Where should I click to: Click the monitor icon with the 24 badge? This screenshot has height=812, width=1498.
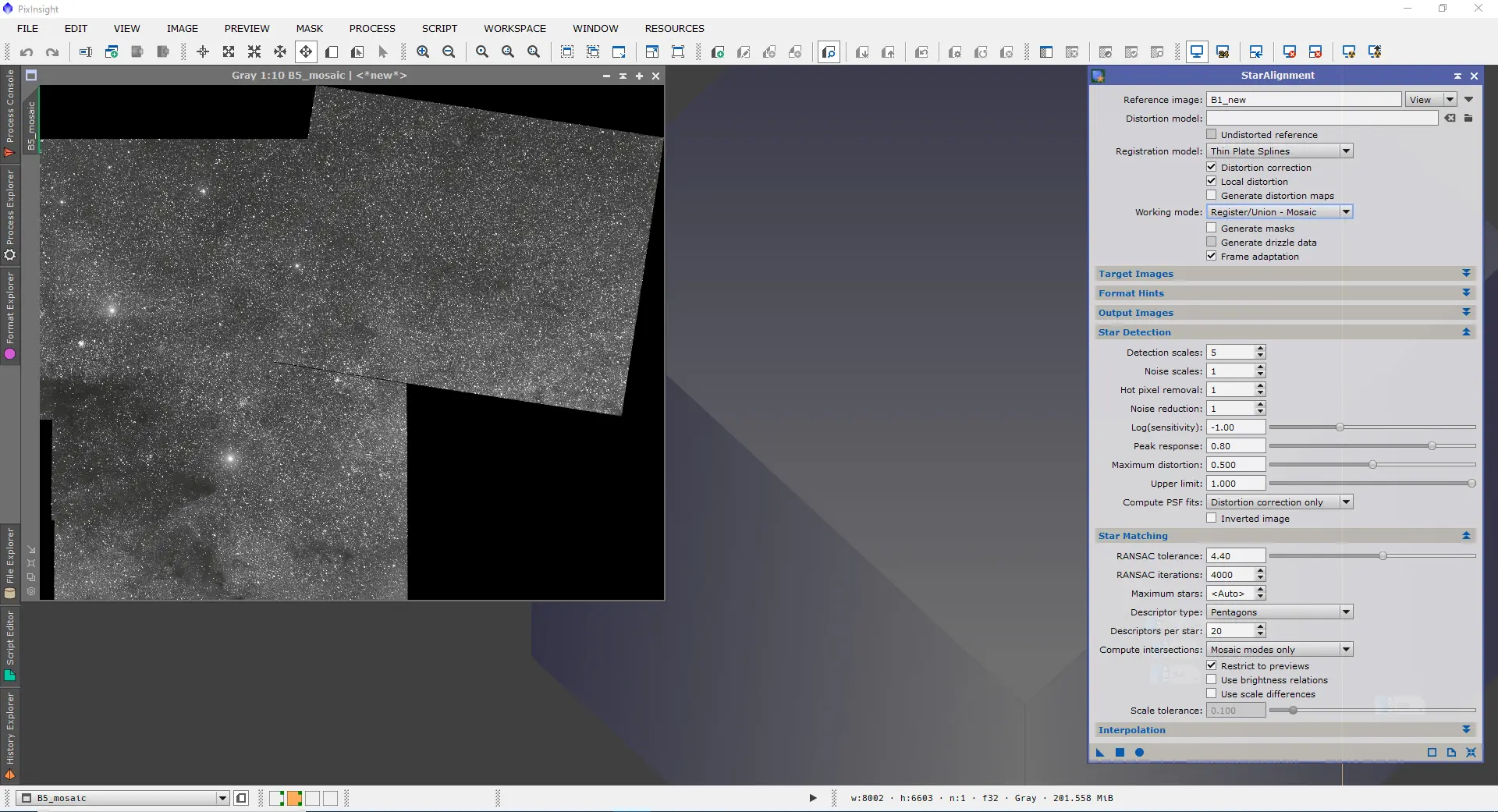coord(1223,52)
